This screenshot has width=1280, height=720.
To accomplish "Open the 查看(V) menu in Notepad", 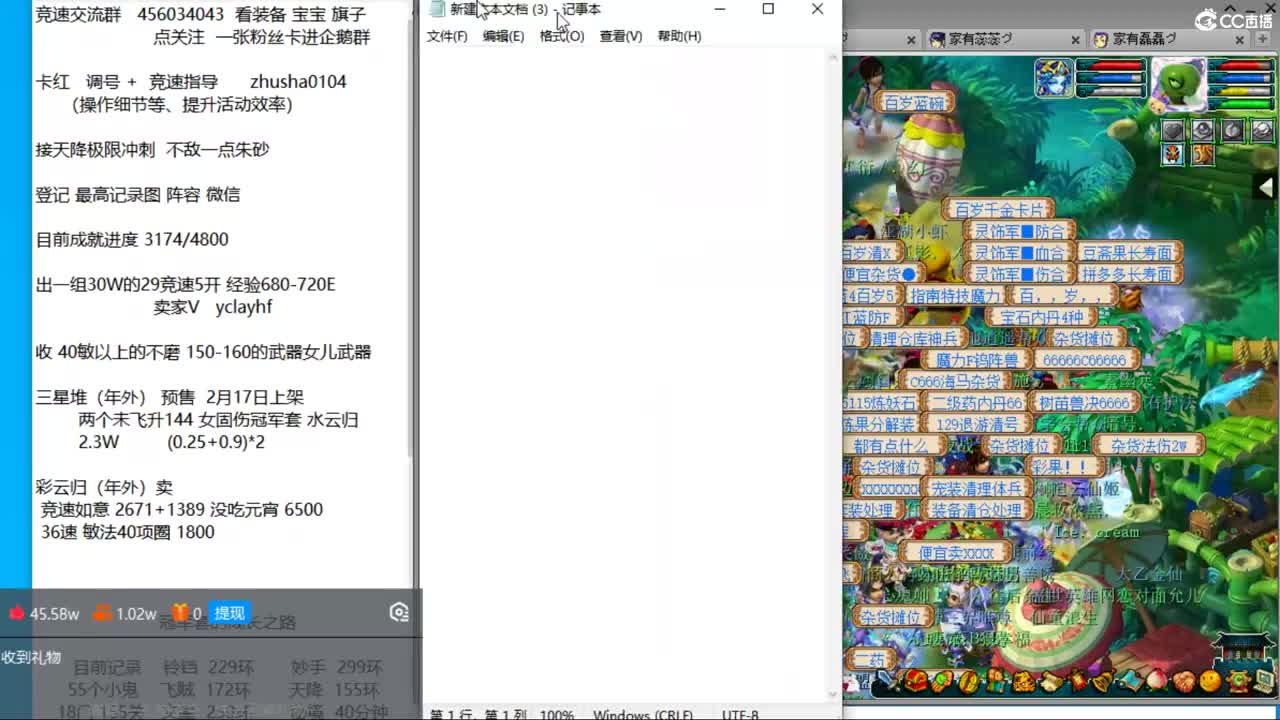I will pos(621,36).
